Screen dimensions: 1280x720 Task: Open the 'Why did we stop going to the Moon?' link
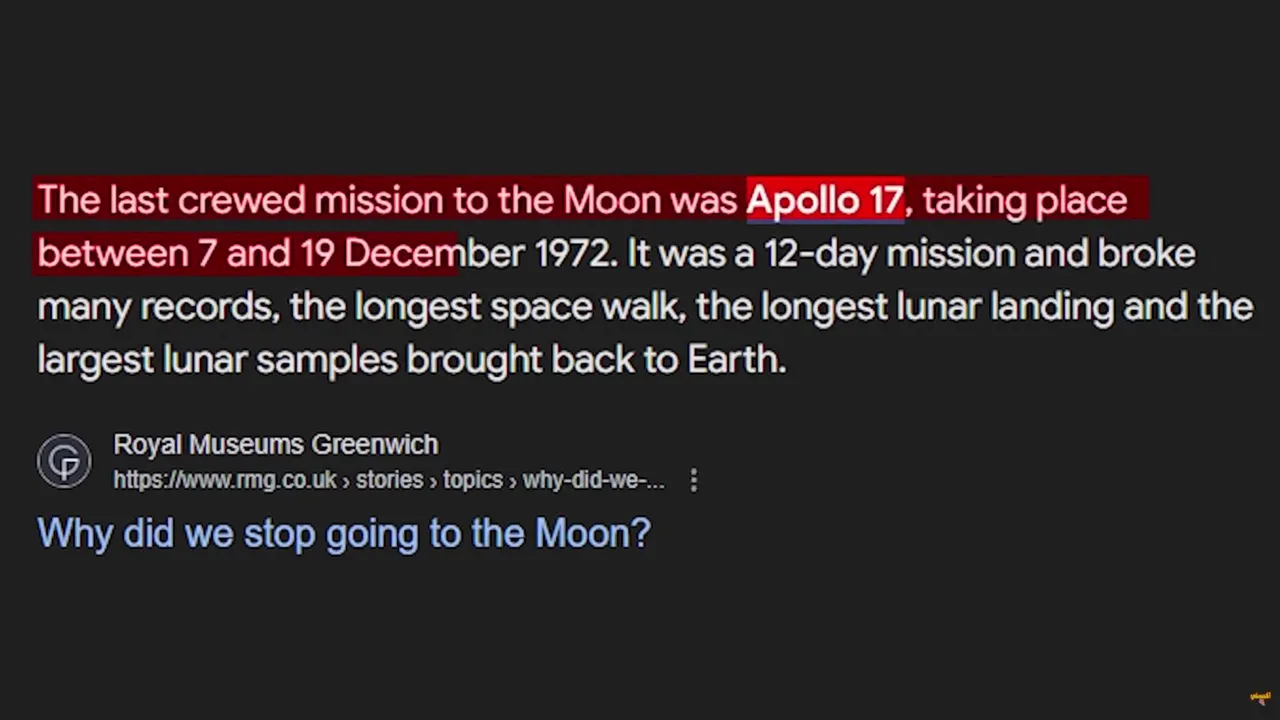(x=344, y=533)
